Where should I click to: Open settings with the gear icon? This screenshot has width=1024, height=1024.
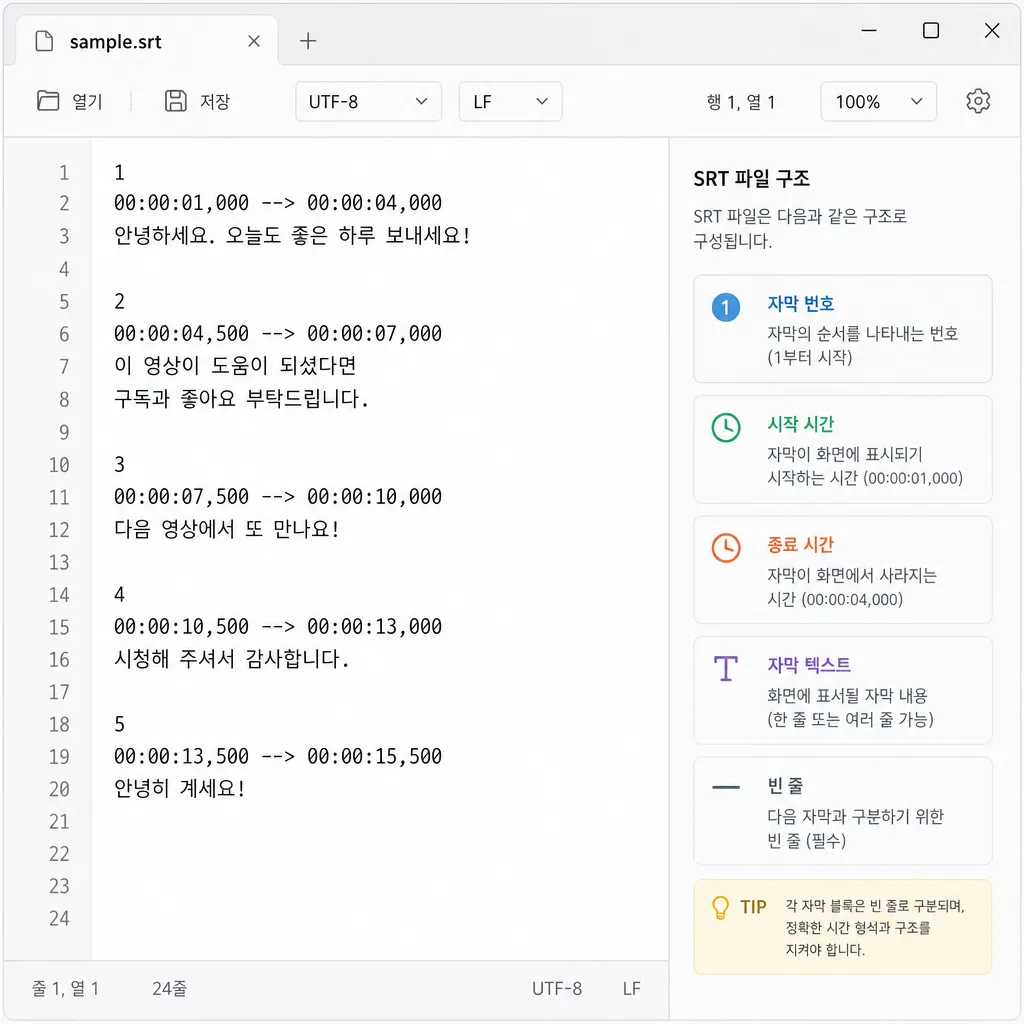point(978,101)
